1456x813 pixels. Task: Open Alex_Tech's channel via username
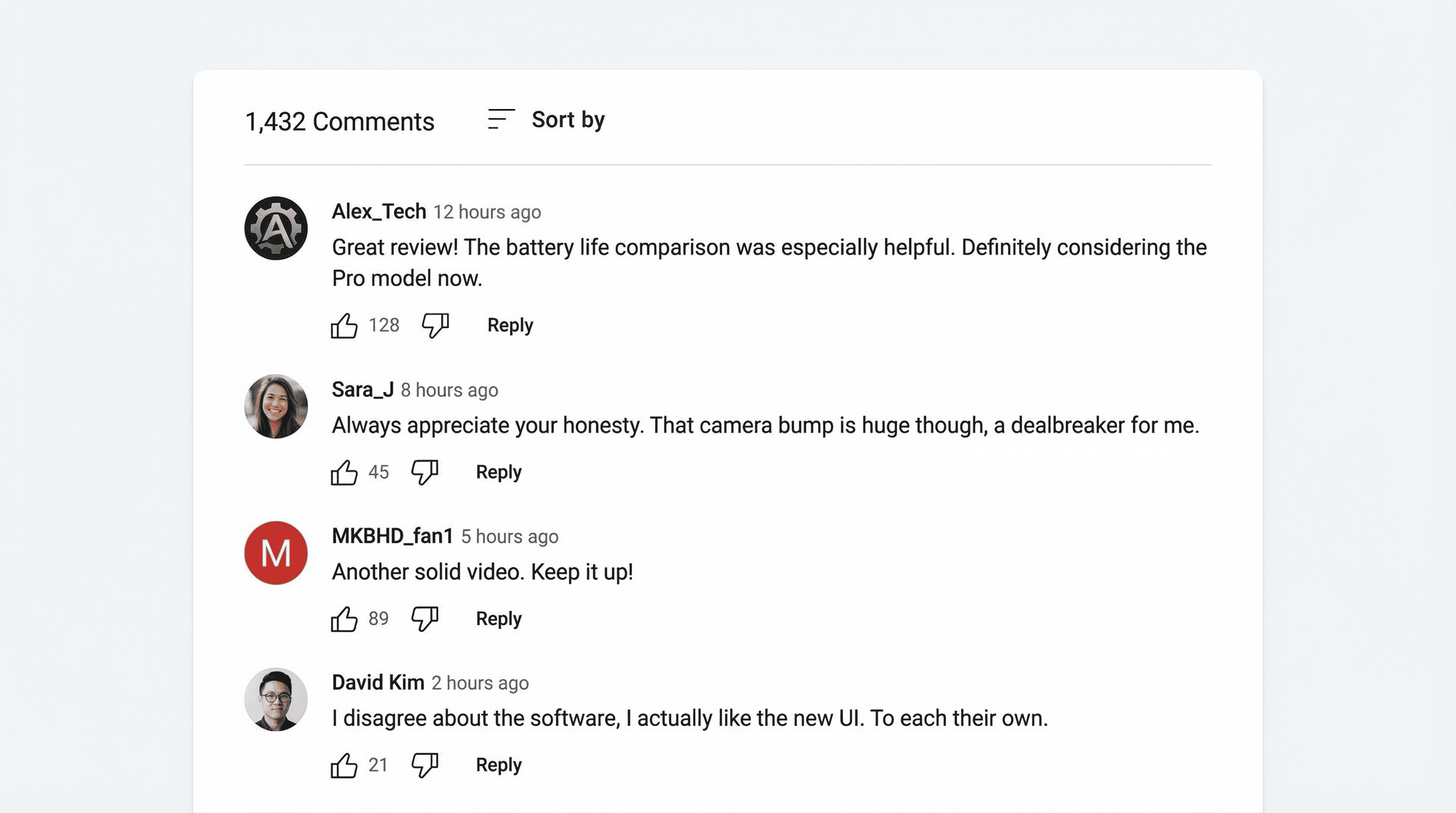[x=379, y=211]
